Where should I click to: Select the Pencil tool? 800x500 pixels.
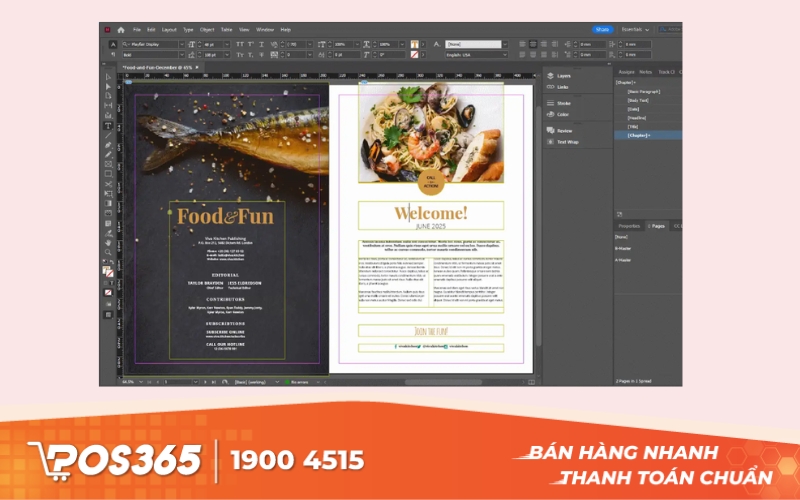[x=108, y=155]
